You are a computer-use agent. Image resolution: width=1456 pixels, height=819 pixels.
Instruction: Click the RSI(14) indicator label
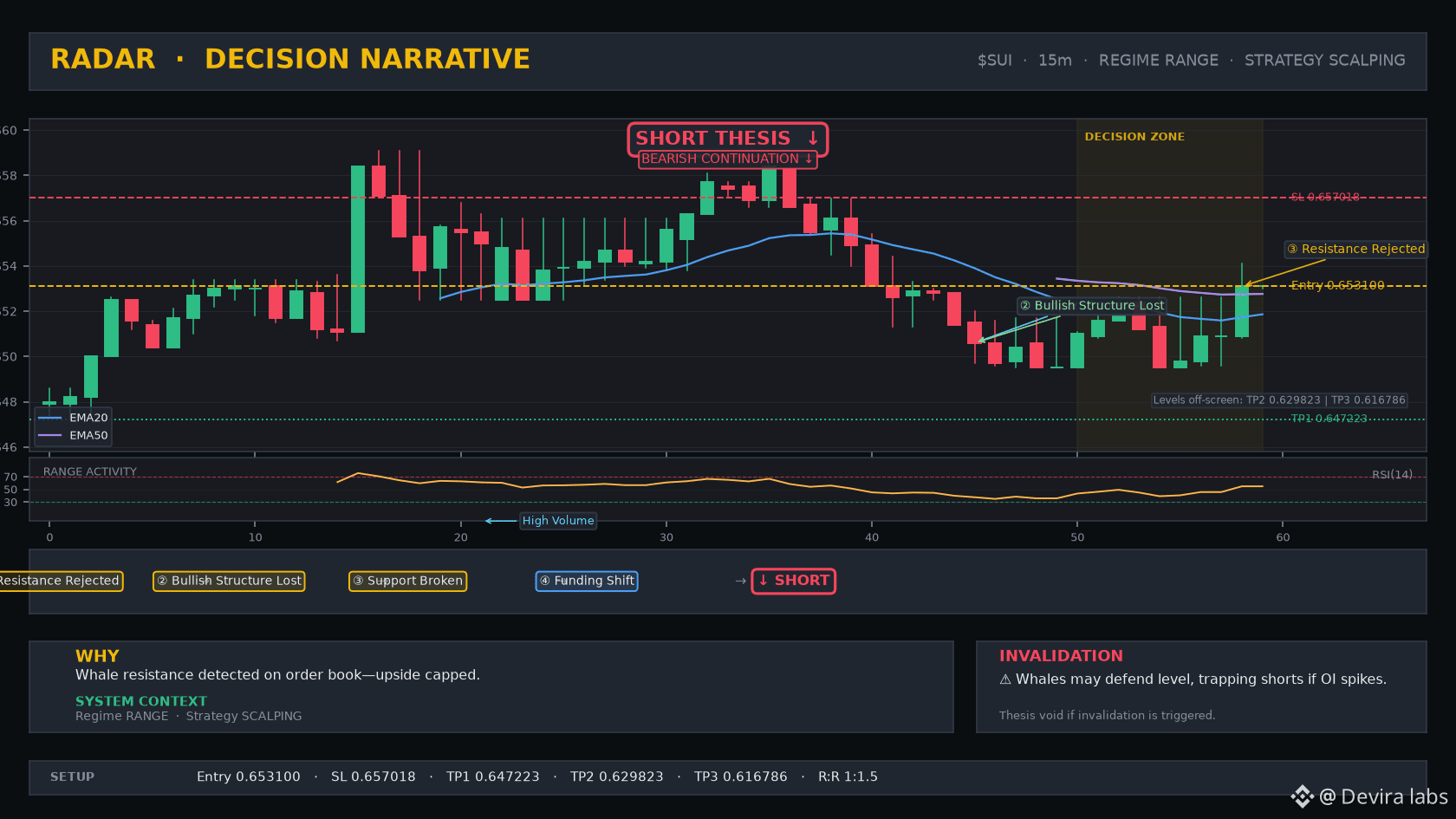click(x=1392, y=475)
